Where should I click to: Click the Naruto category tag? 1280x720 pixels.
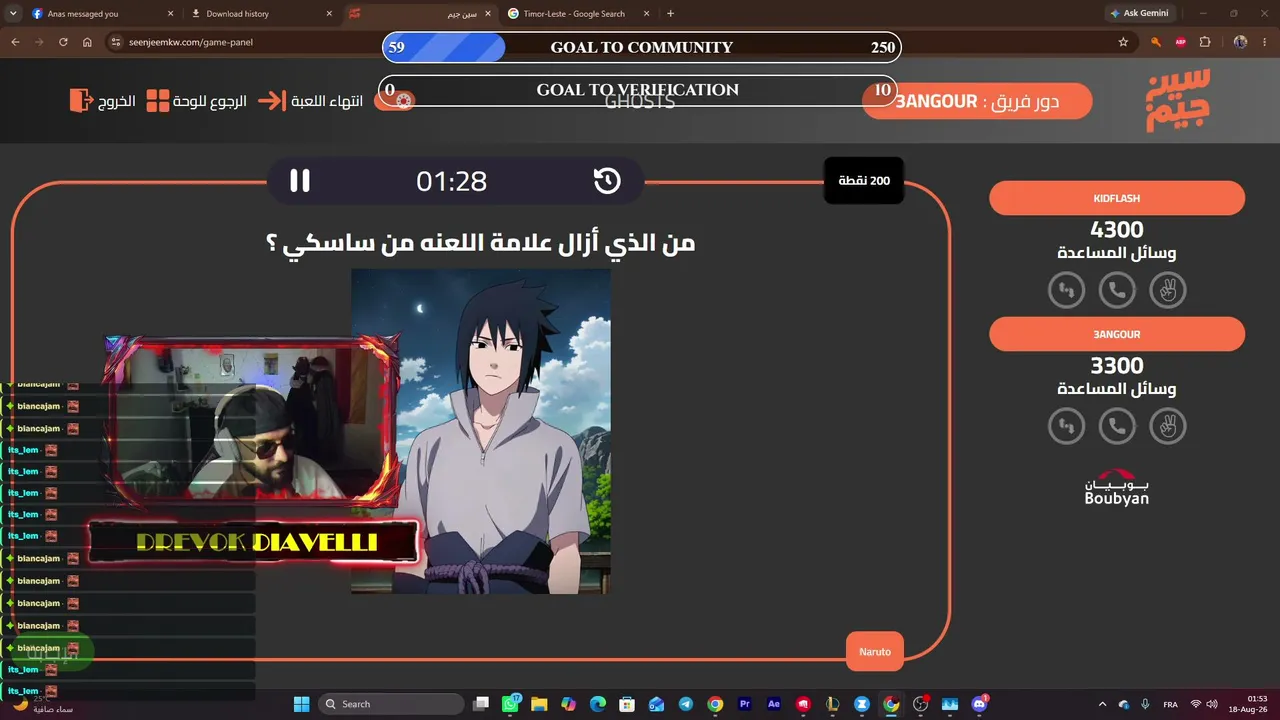click(x=875, y=651)
